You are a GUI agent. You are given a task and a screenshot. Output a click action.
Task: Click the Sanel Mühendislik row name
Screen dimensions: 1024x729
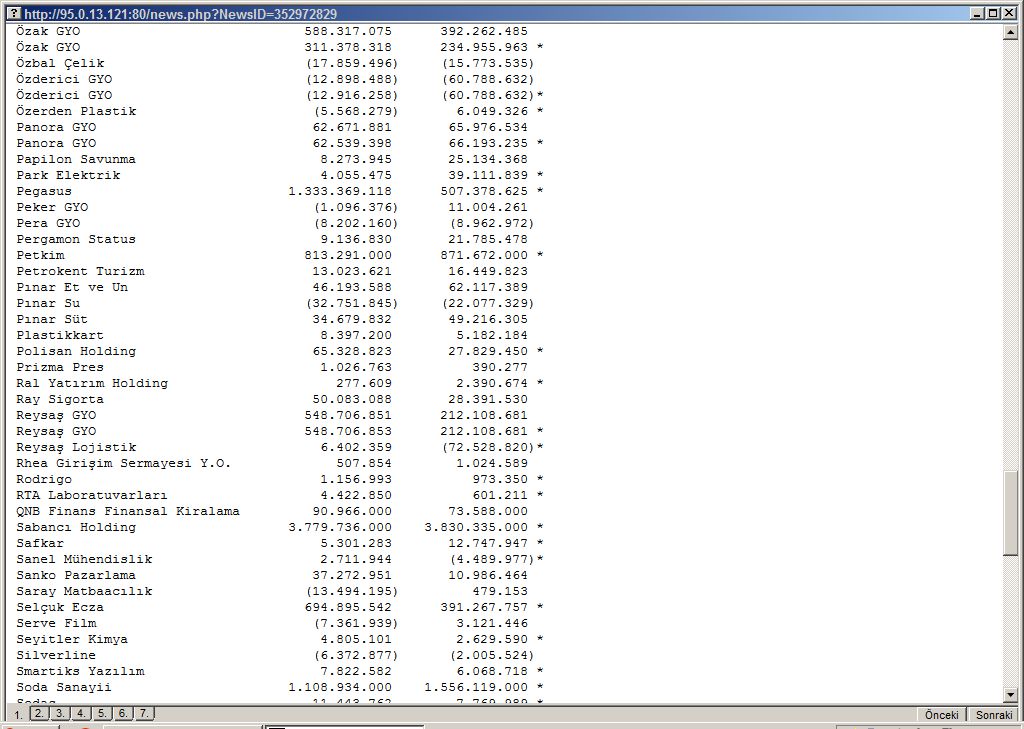tap(84, 559)
